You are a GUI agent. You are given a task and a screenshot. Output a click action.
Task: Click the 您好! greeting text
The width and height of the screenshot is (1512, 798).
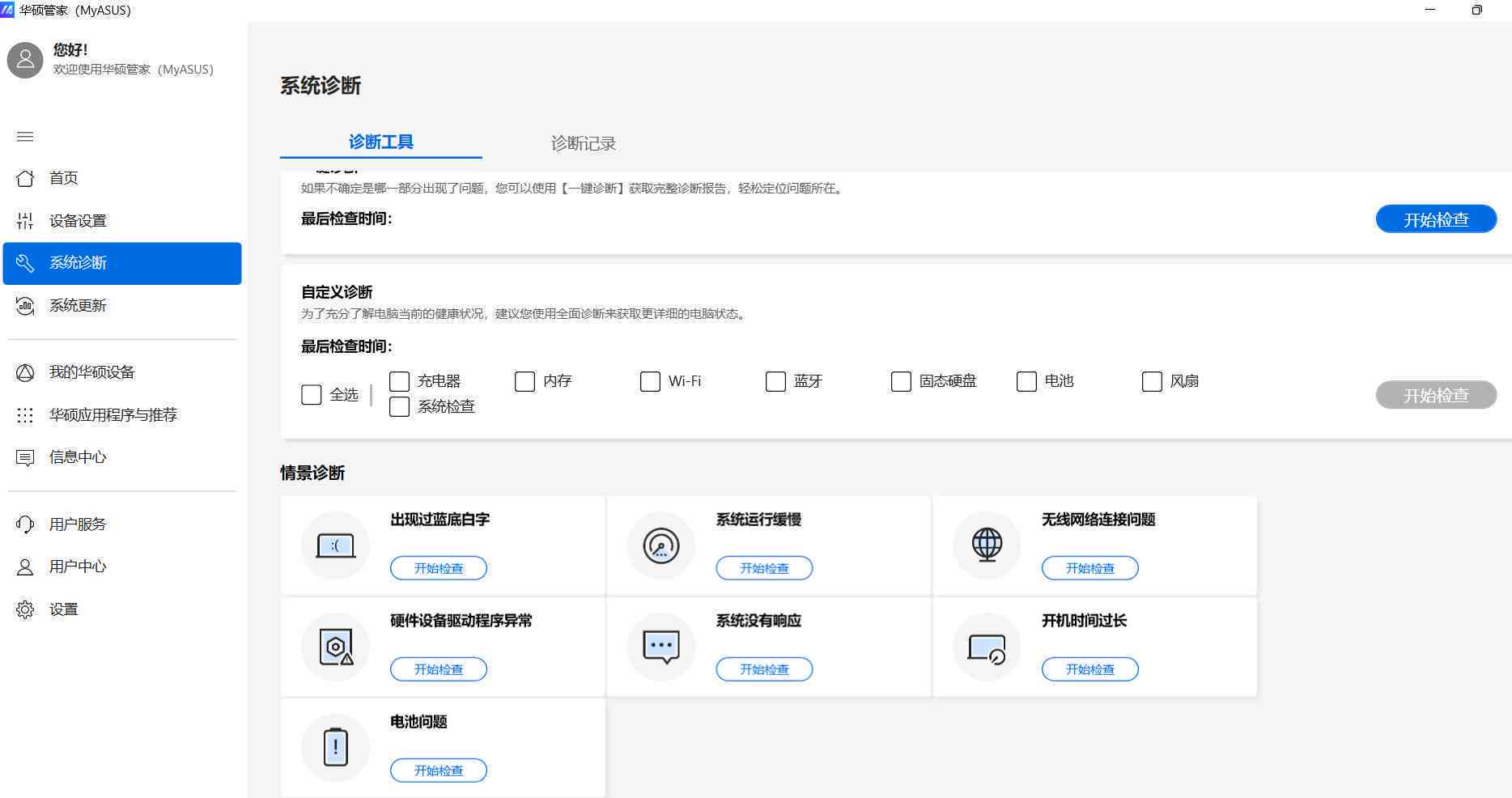pos(70,50)
